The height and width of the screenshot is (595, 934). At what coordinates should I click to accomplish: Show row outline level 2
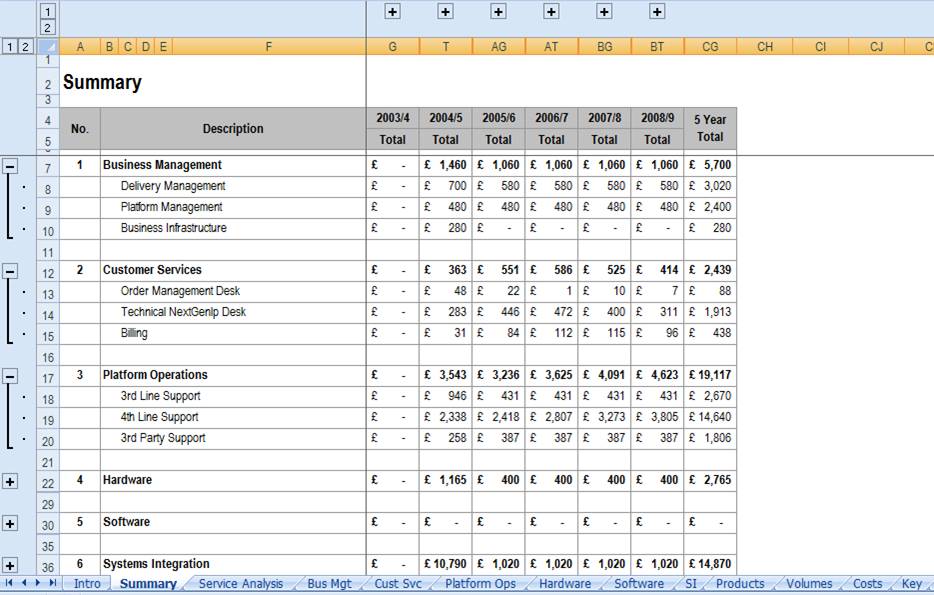point(24,46)
